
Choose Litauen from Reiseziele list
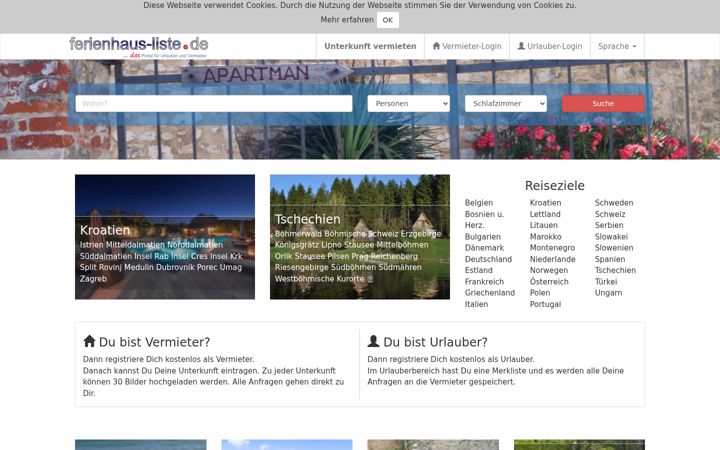pyautogui.click(x=544, y=225)
